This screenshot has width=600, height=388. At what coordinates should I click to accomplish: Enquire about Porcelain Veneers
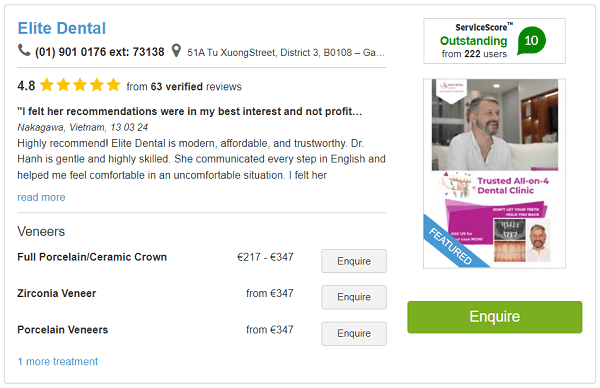(354, 333)
